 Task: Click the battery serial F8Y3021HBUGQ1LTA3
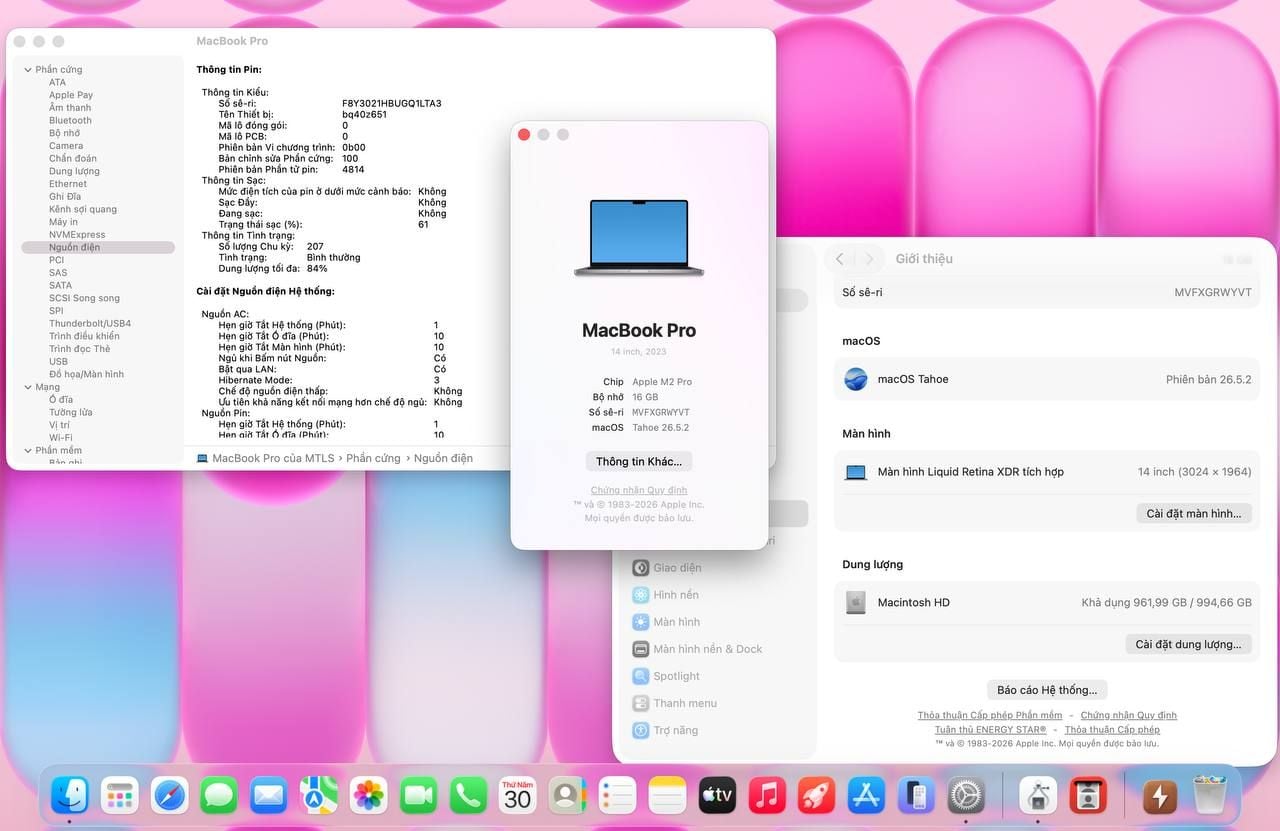(x=392, y=103)
